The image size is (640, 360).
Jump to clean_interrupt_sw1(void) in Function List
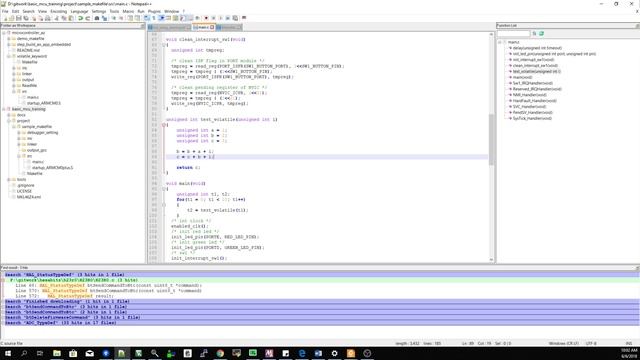point(535,65)
